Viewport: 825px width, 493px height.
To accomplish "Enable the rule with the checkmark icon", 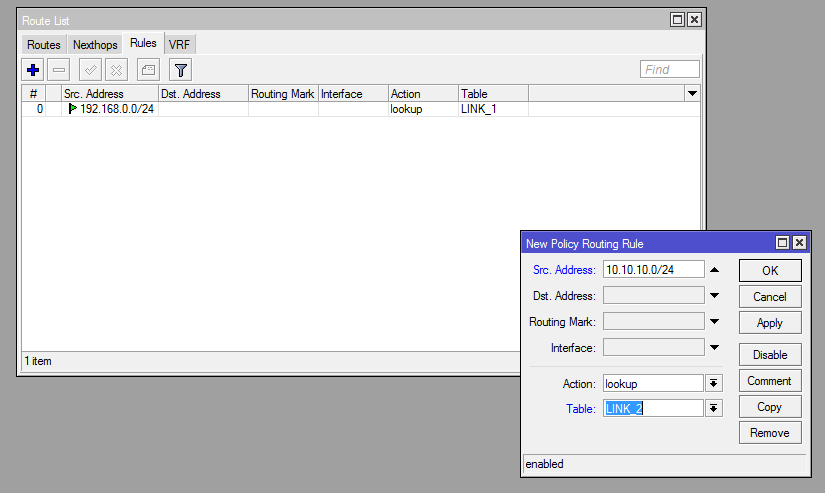I will [x=90, y=70].
